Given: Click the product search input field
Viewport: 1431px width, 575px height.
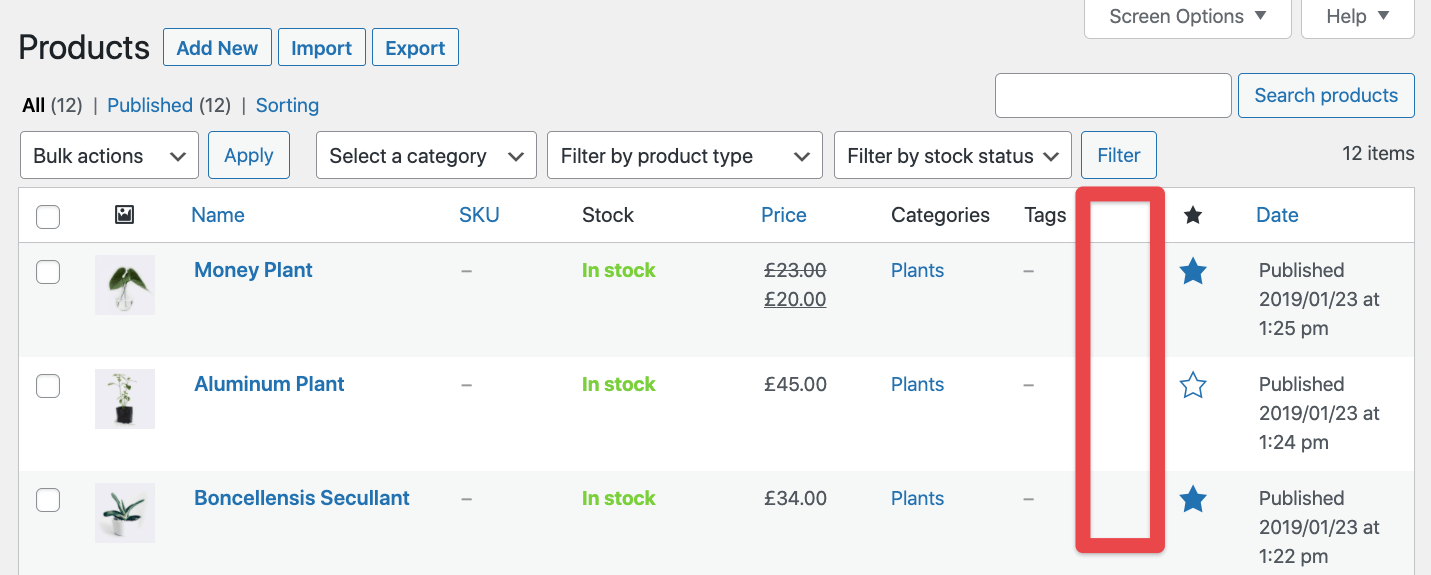Looking at the screenshot, I should click(1113, 96).
